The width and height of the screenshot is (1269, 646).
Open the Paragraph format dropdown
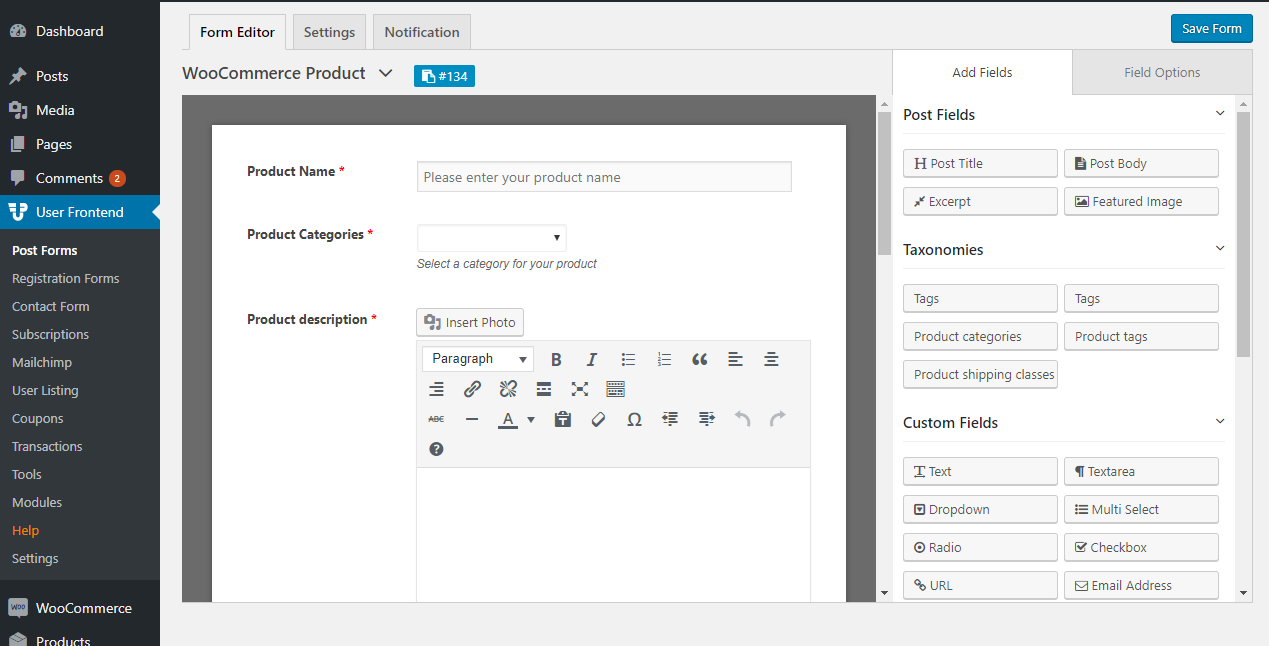tap(478, 359)
